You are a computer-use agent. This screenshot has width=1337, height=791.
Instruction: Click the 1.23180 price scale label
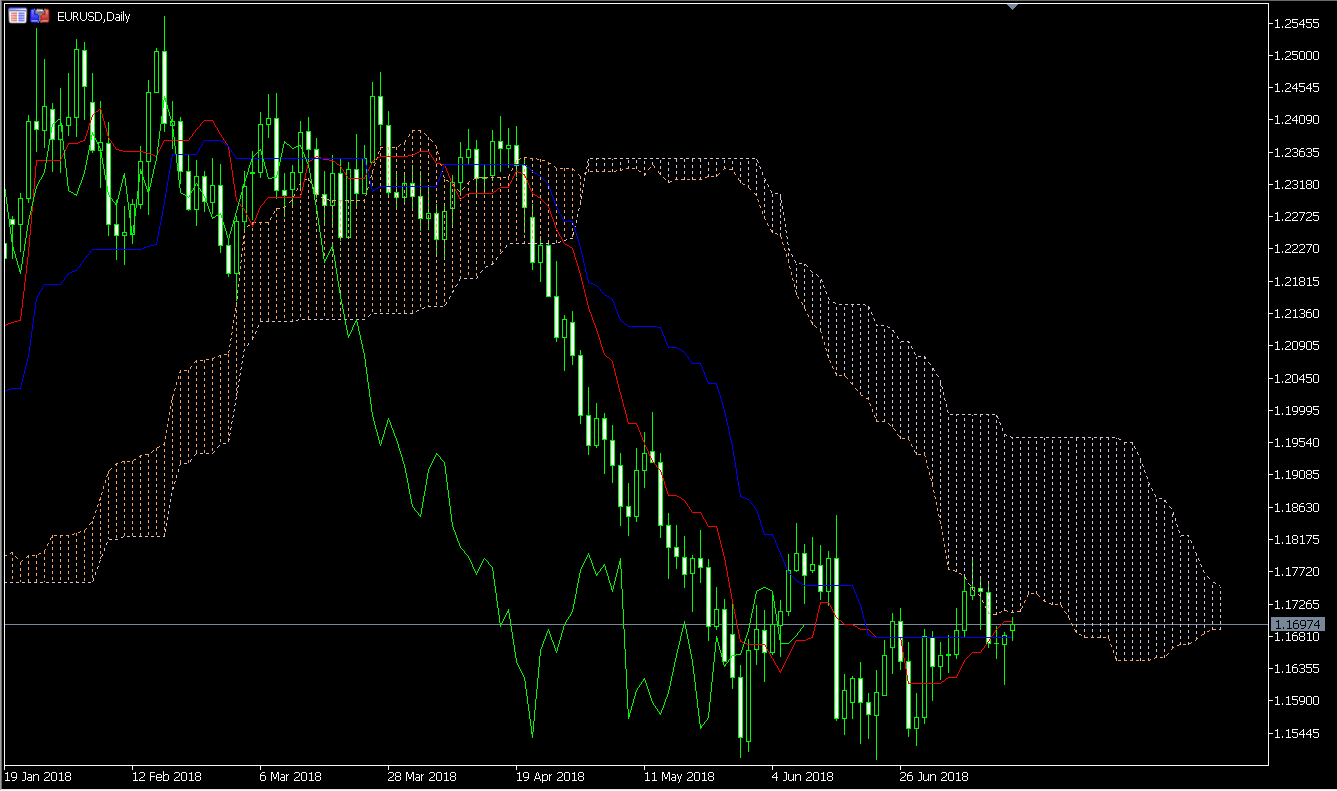click(x=1295, y=185)
